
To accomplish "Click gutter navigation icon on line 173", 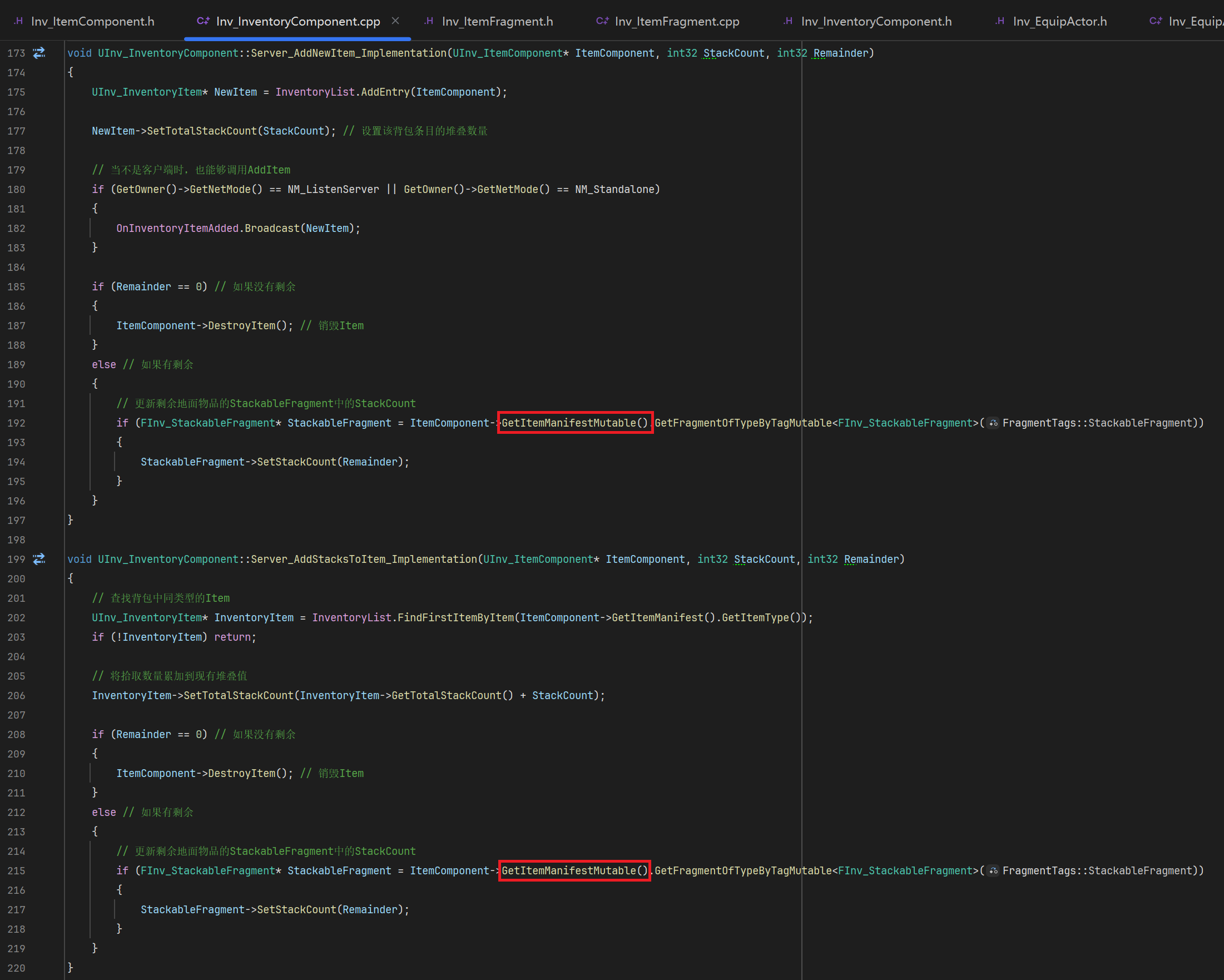I will coord(38,53).
